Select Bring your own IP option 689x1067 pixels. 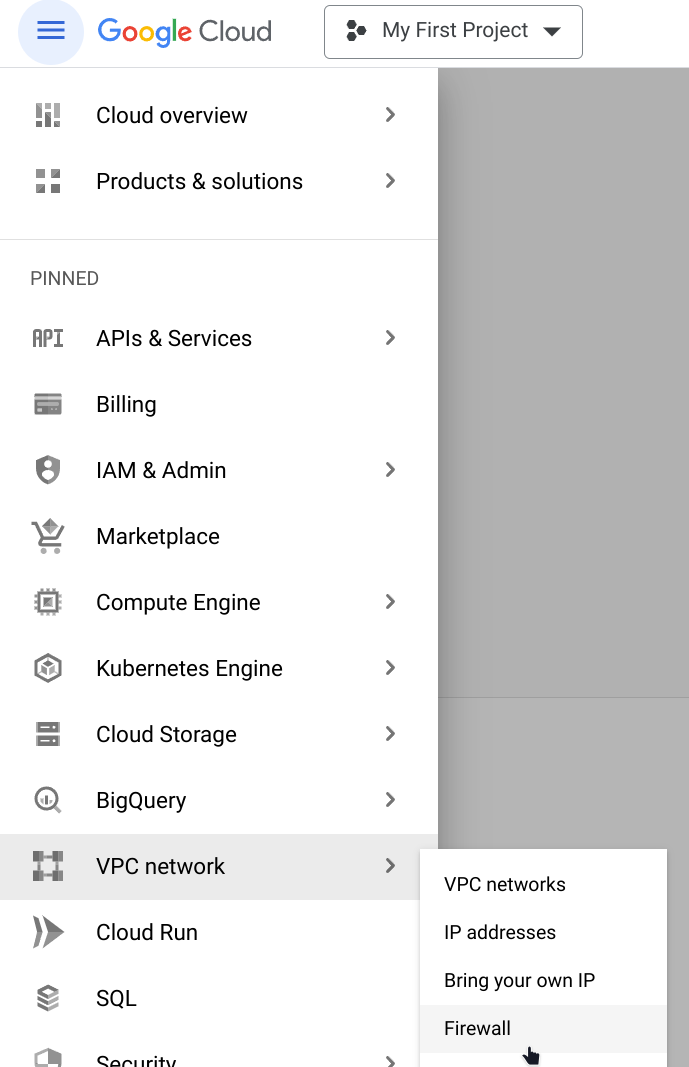[519, 980]
